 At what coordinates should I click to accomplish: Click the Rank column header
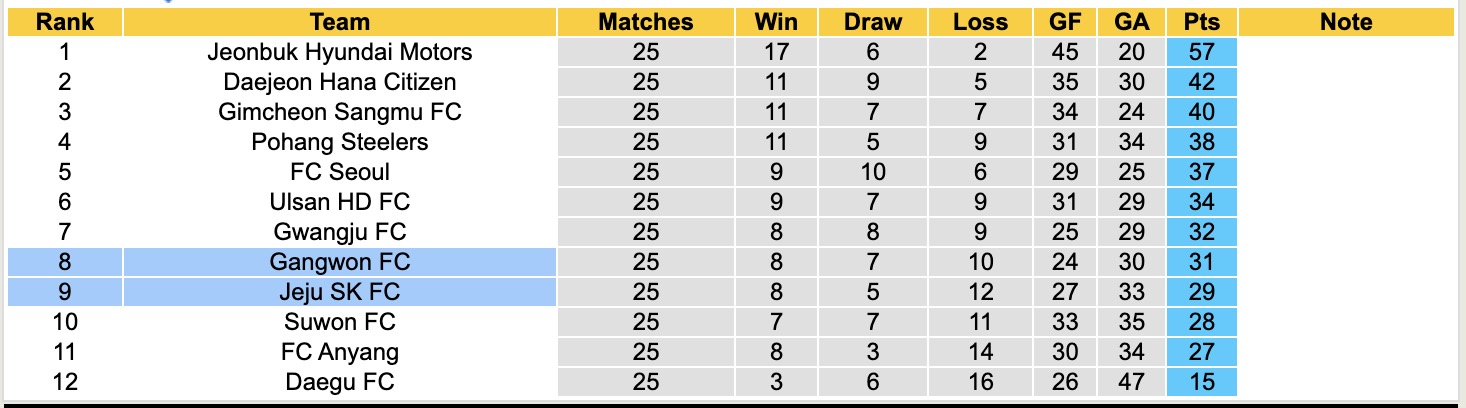tap(64, 22)
